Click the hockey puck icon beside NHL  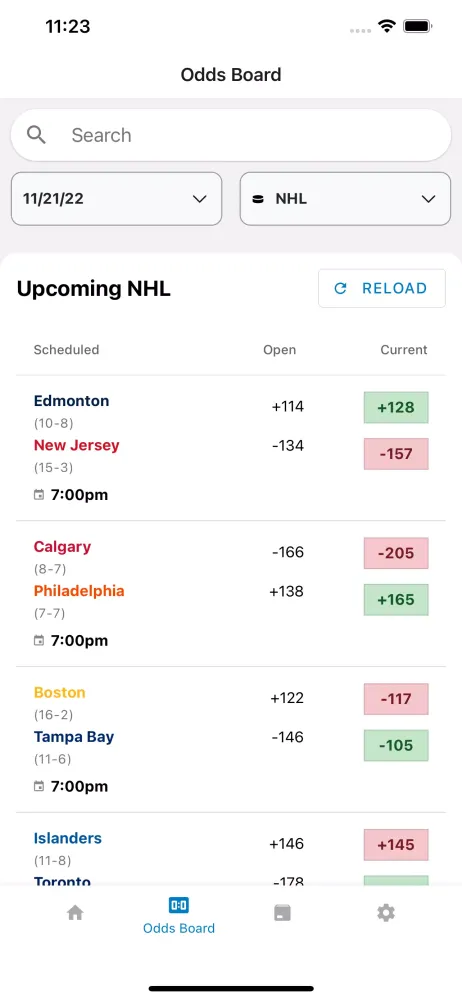pos(258,199)
